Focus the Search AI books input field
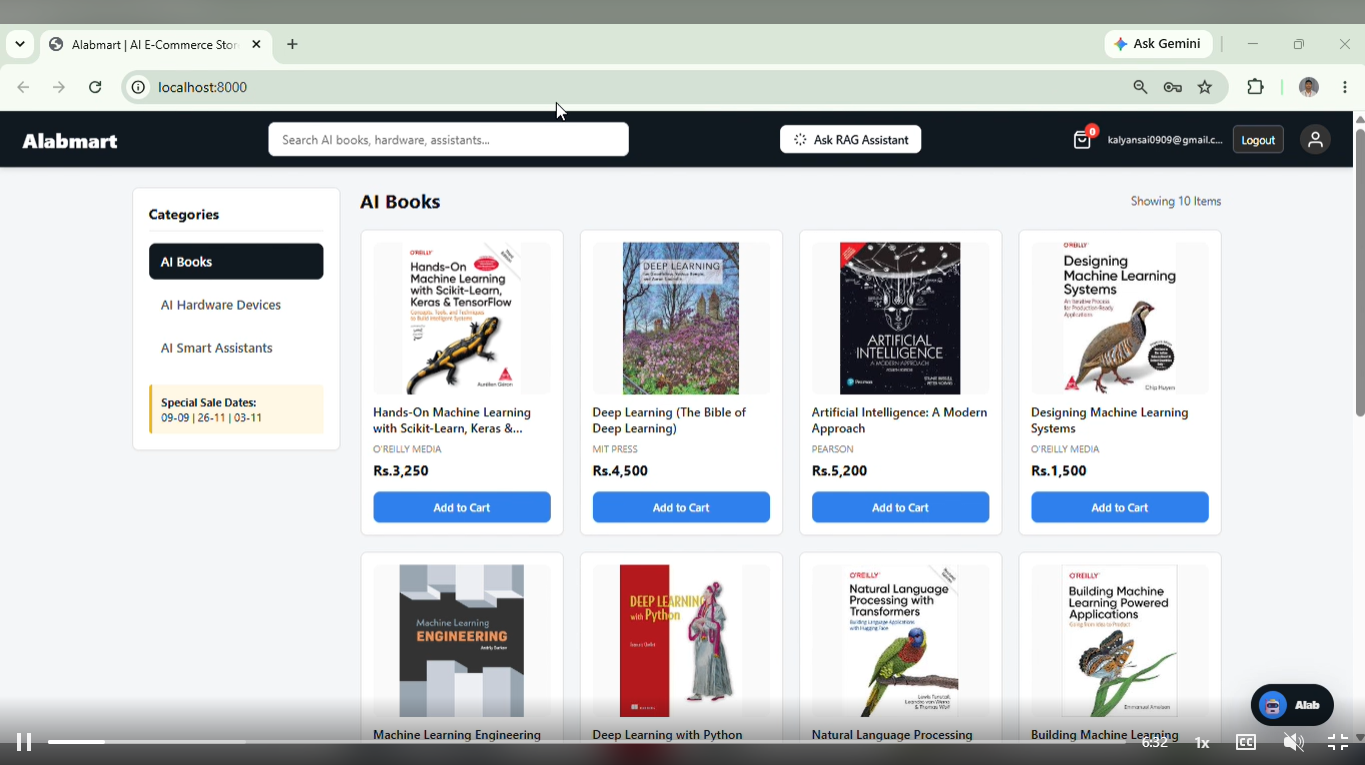Viewport: 1365px width, 765px height. [x=448, y=140]
